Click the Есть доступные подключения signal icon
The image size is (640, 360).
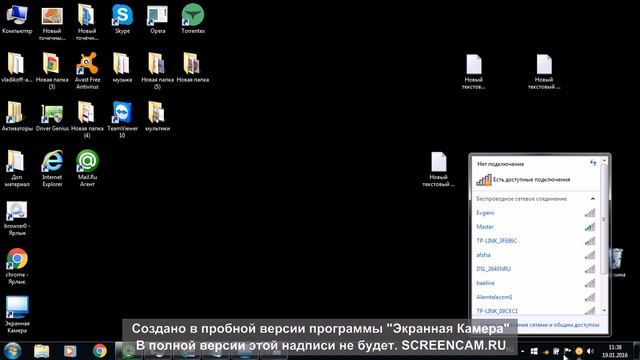[x=484, y=180]
